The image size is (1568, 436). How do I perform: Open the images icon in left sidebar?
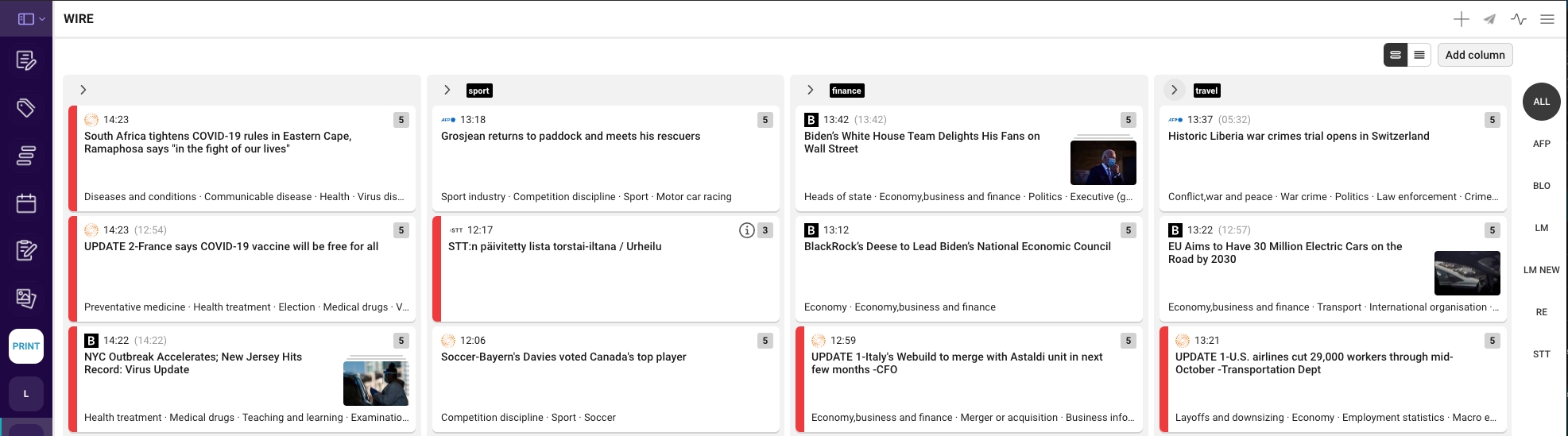click(26, 299)
